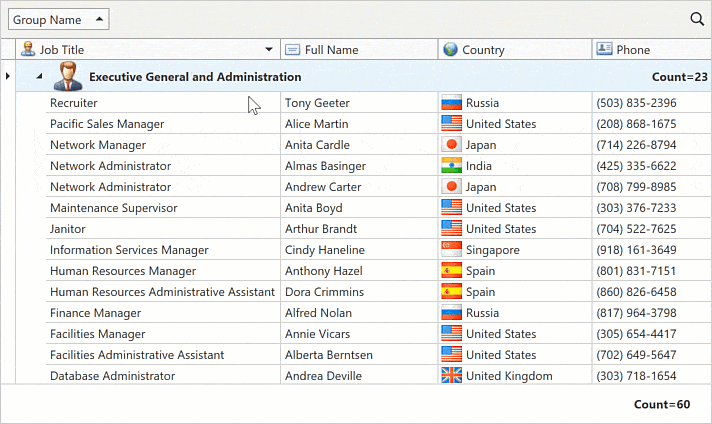Screen dimensions: 712x424
Task: Toggle sort on Group Name grouping box
Action: (59, 20)
